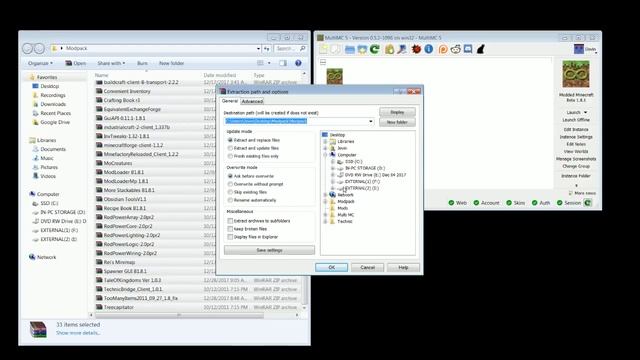This screenshot has height=360, width=640.
Task: Open destination path dropdown arrow
Action: tap(371, 121)
